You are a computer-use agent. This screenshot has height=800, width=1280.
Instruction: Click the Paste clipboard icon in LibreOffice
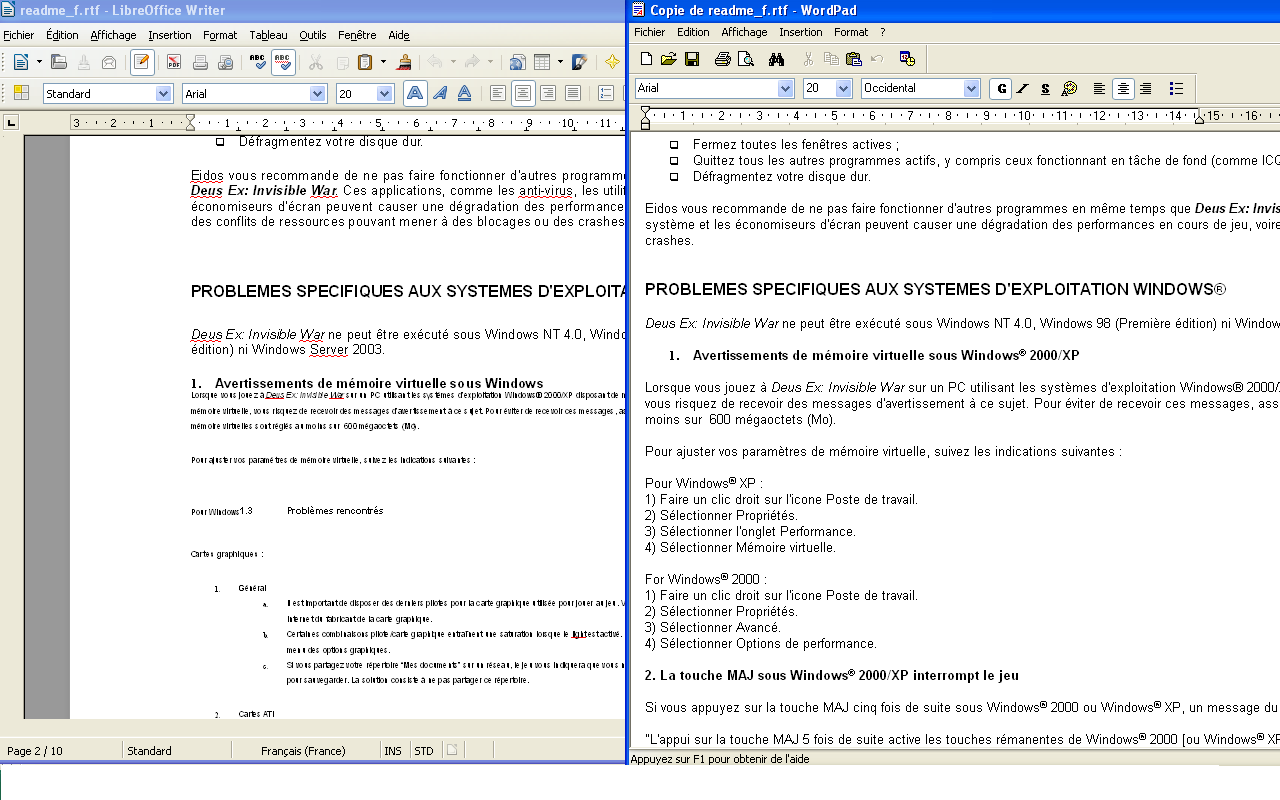point(365,62)
